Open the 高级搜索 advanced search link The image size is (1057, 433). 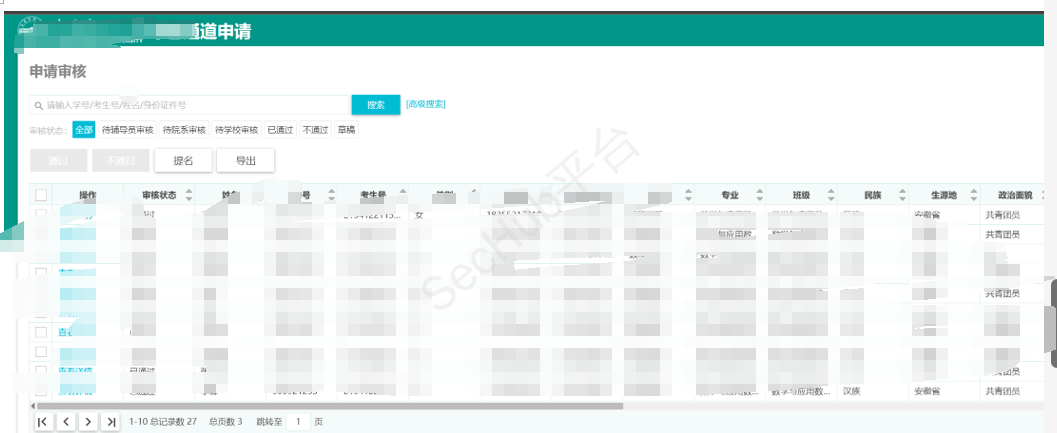[426, 104]
